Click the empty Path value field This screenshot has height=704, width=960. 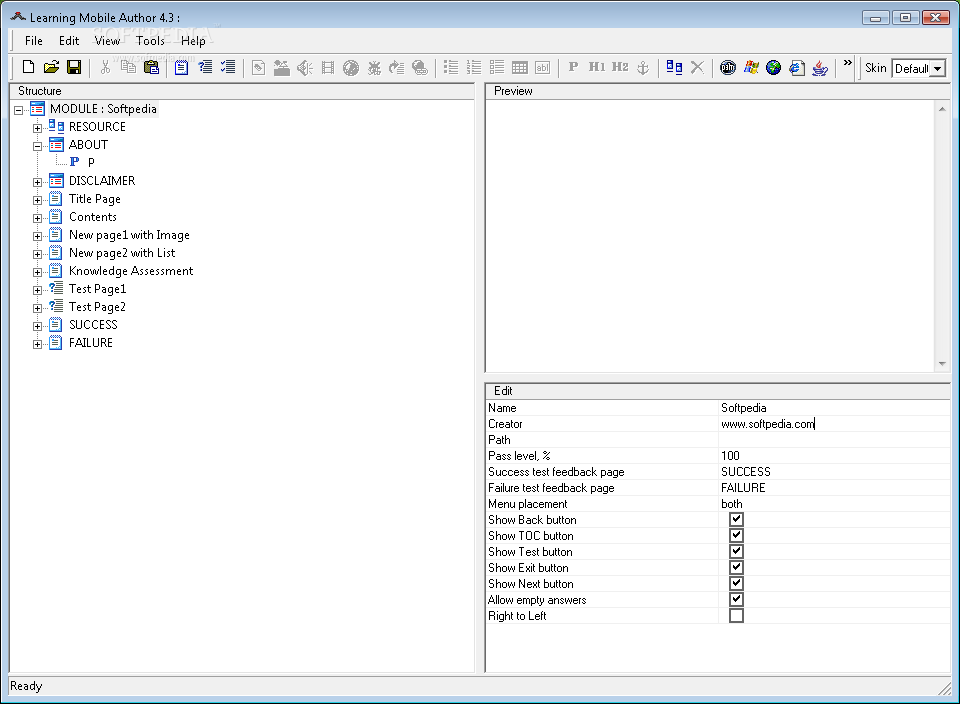point(834,440)
